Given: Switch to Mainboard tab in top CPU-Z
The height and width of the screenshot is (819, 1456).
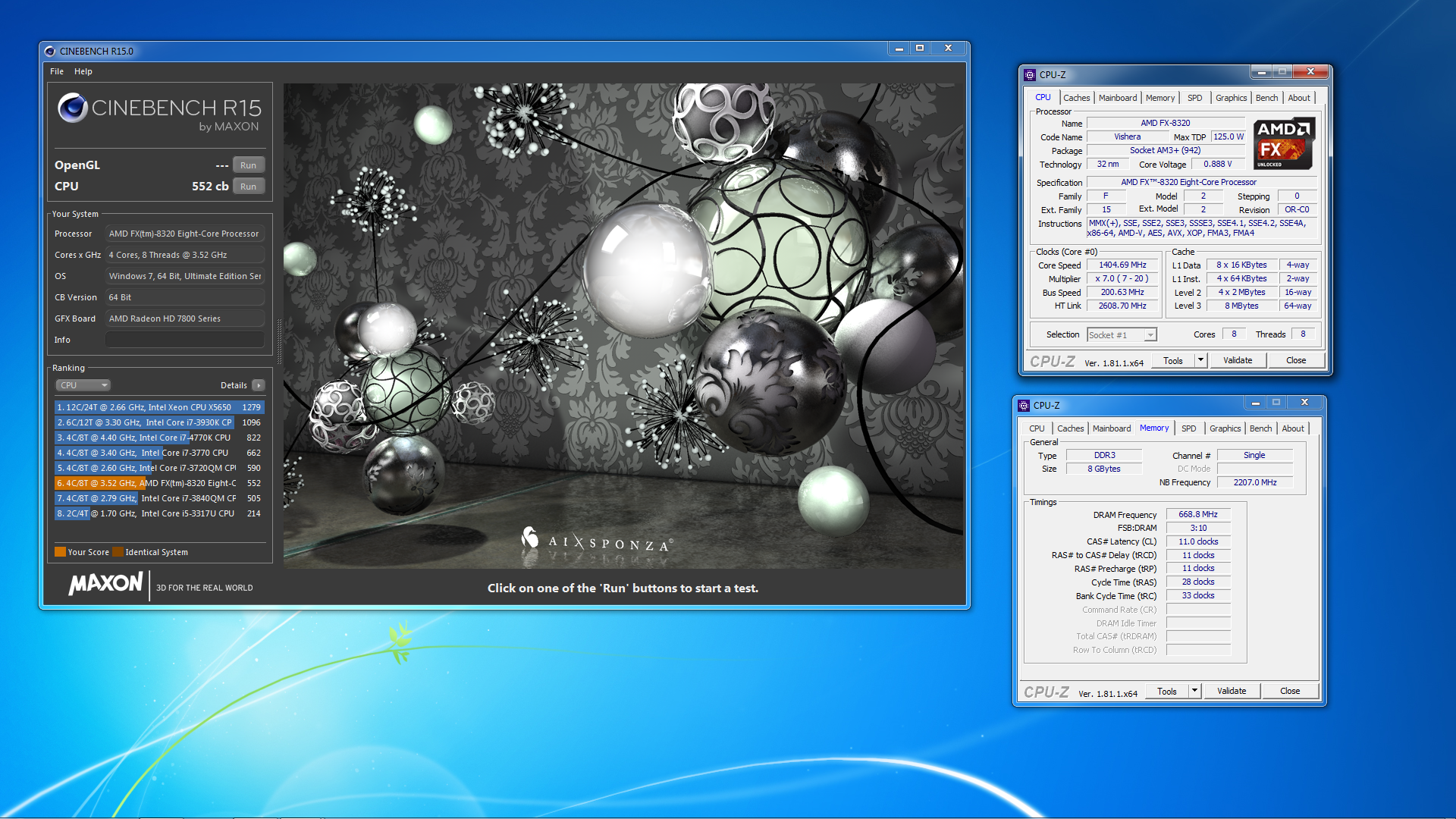Looking at the screenshot, I should click(1118, 98).
